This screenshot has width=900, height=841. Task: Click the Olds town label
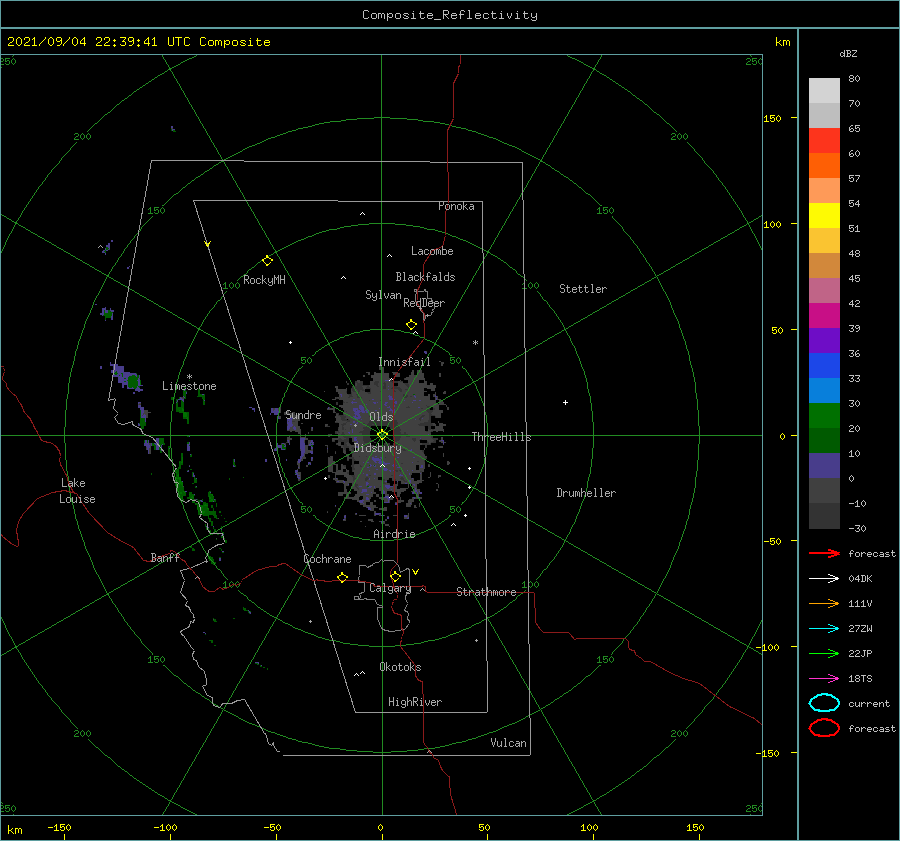click(381, 417)
